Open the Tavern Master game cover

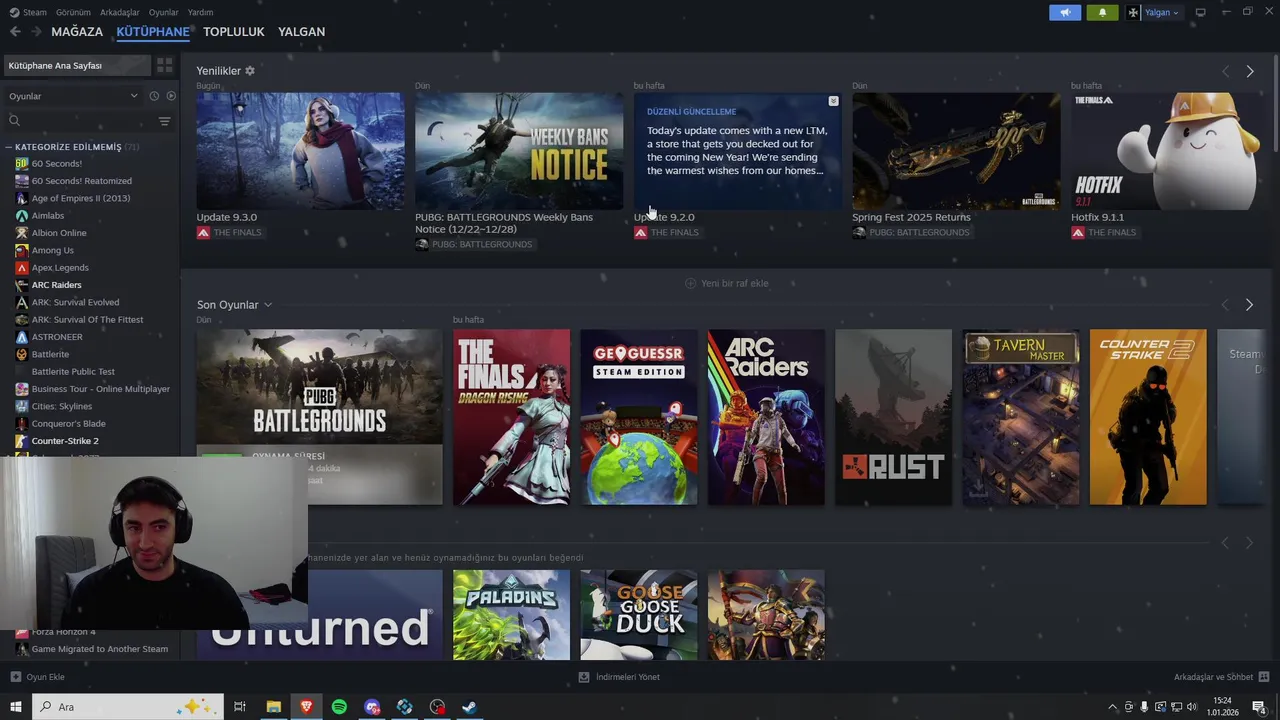[1021, 417]
